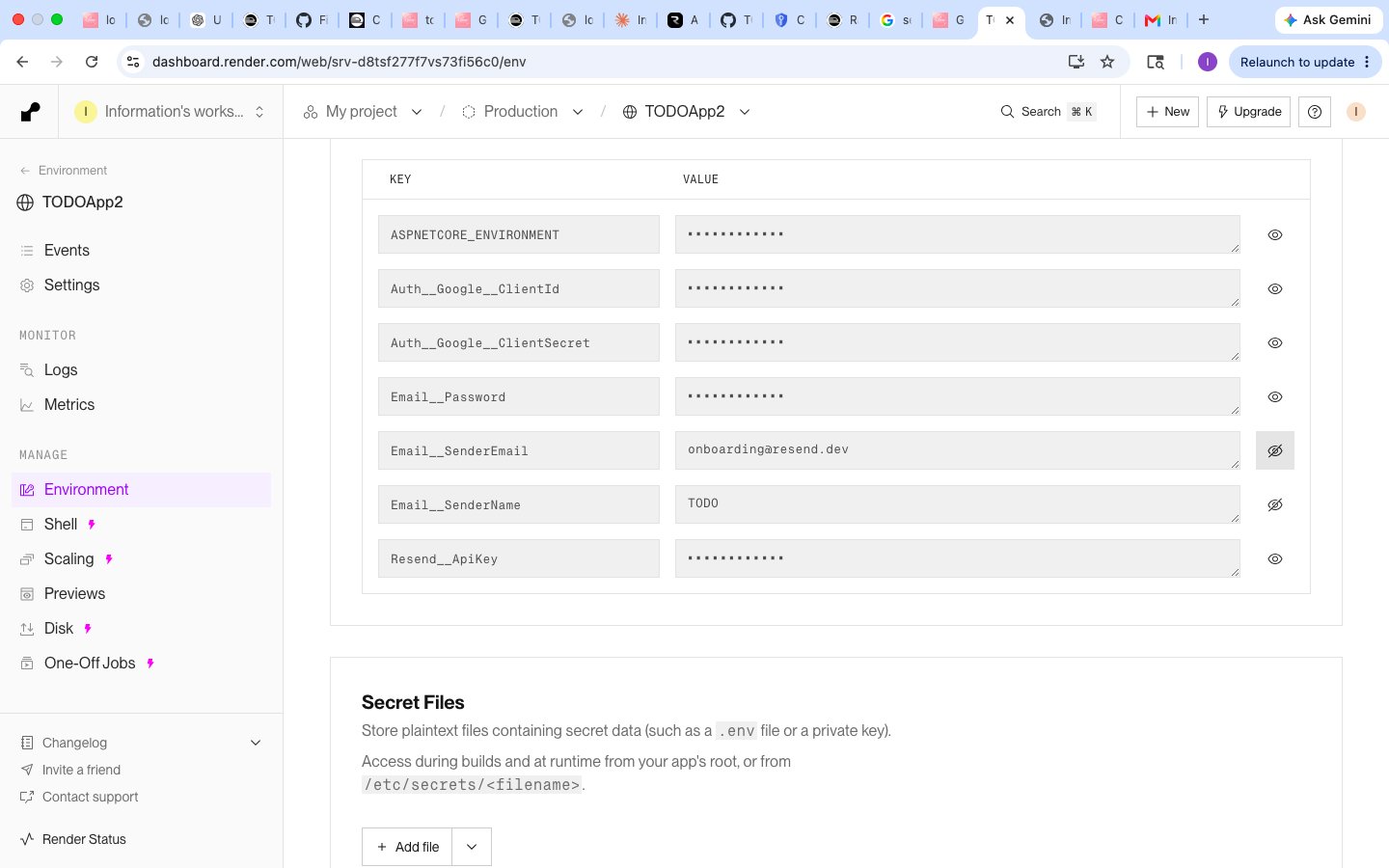Screen dimensions: 1389x868
Task: Click Invite a friend link
Action: point(81,770)
